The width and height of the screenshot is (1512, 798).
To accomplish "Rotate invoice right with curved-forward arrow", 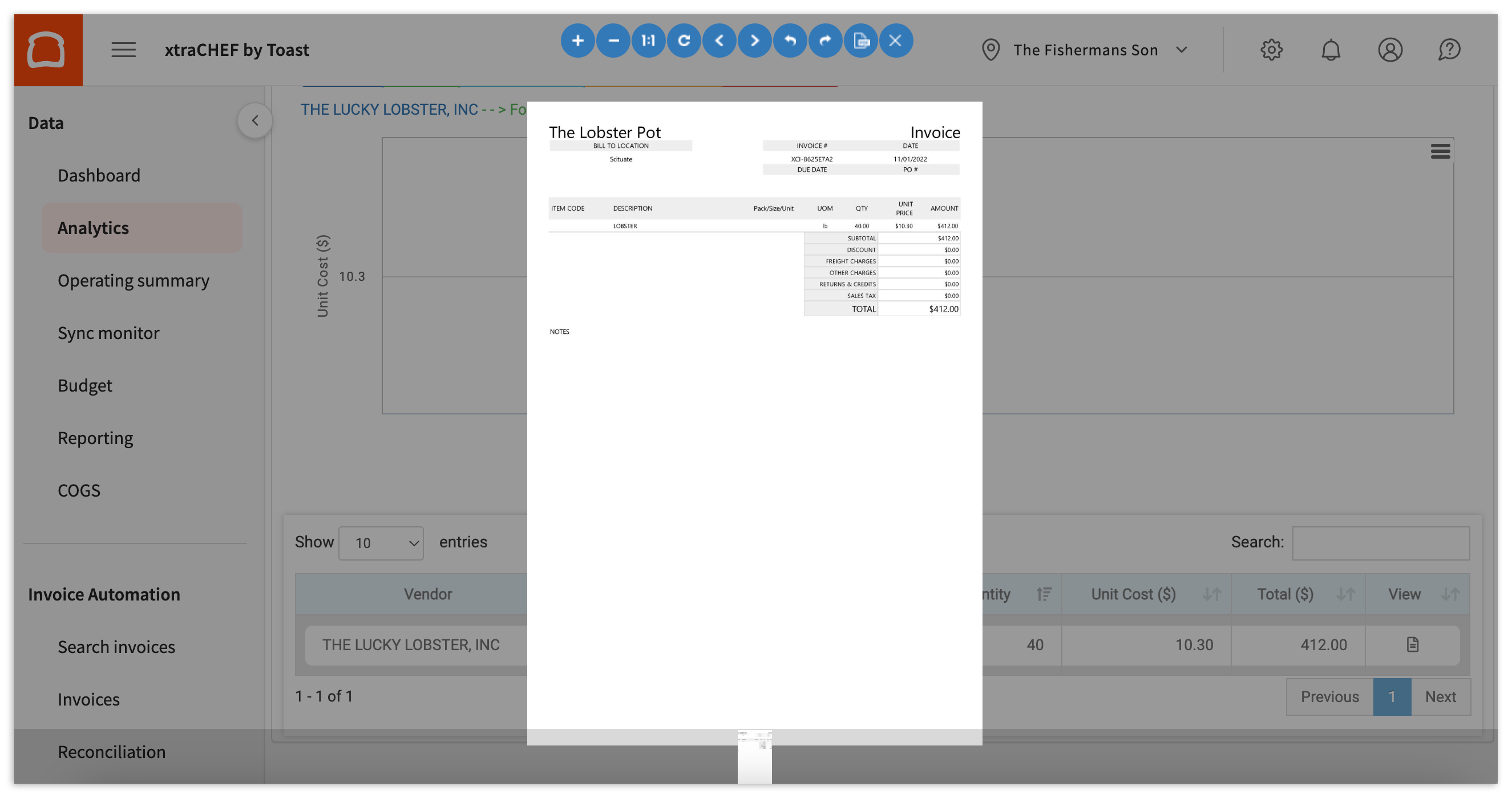I will coord(825,41).
